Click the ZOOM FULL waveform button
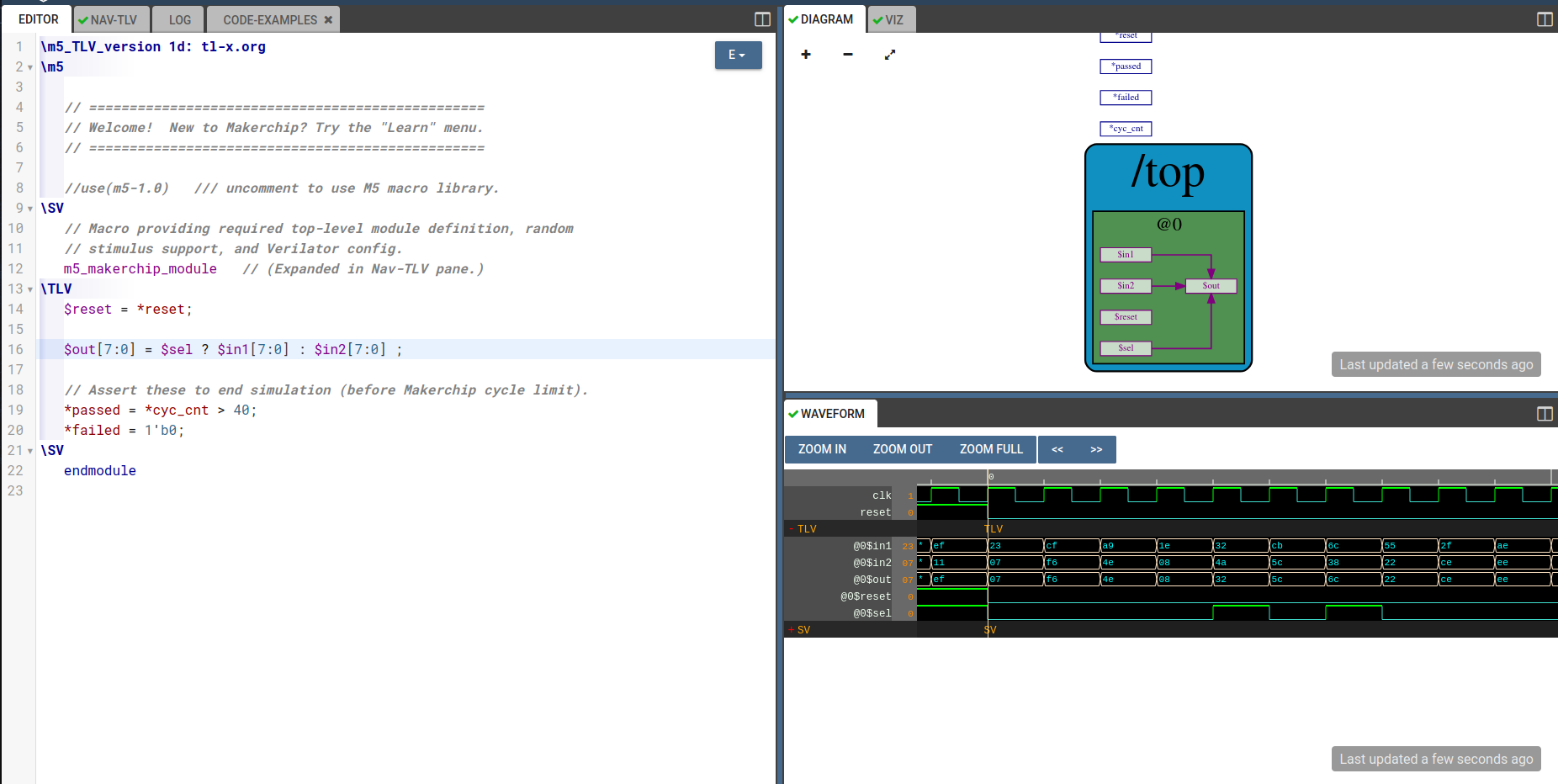The image size is (1558, 784). [x=991, y=449]
